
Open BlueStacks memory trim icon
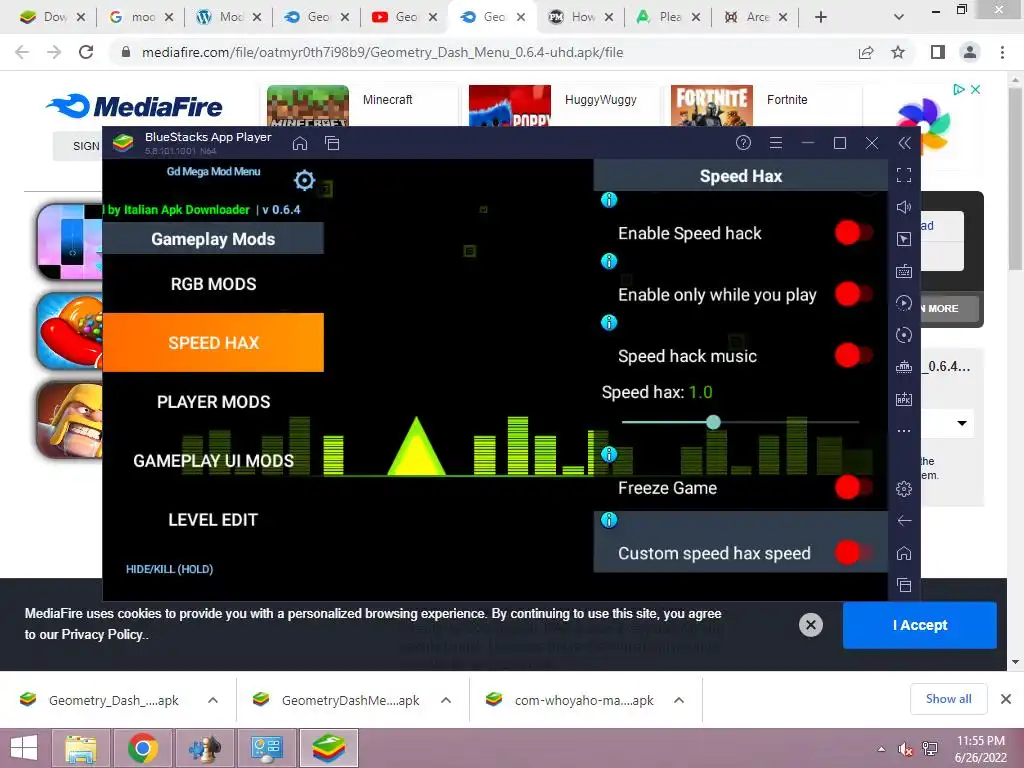pos(904,367)
